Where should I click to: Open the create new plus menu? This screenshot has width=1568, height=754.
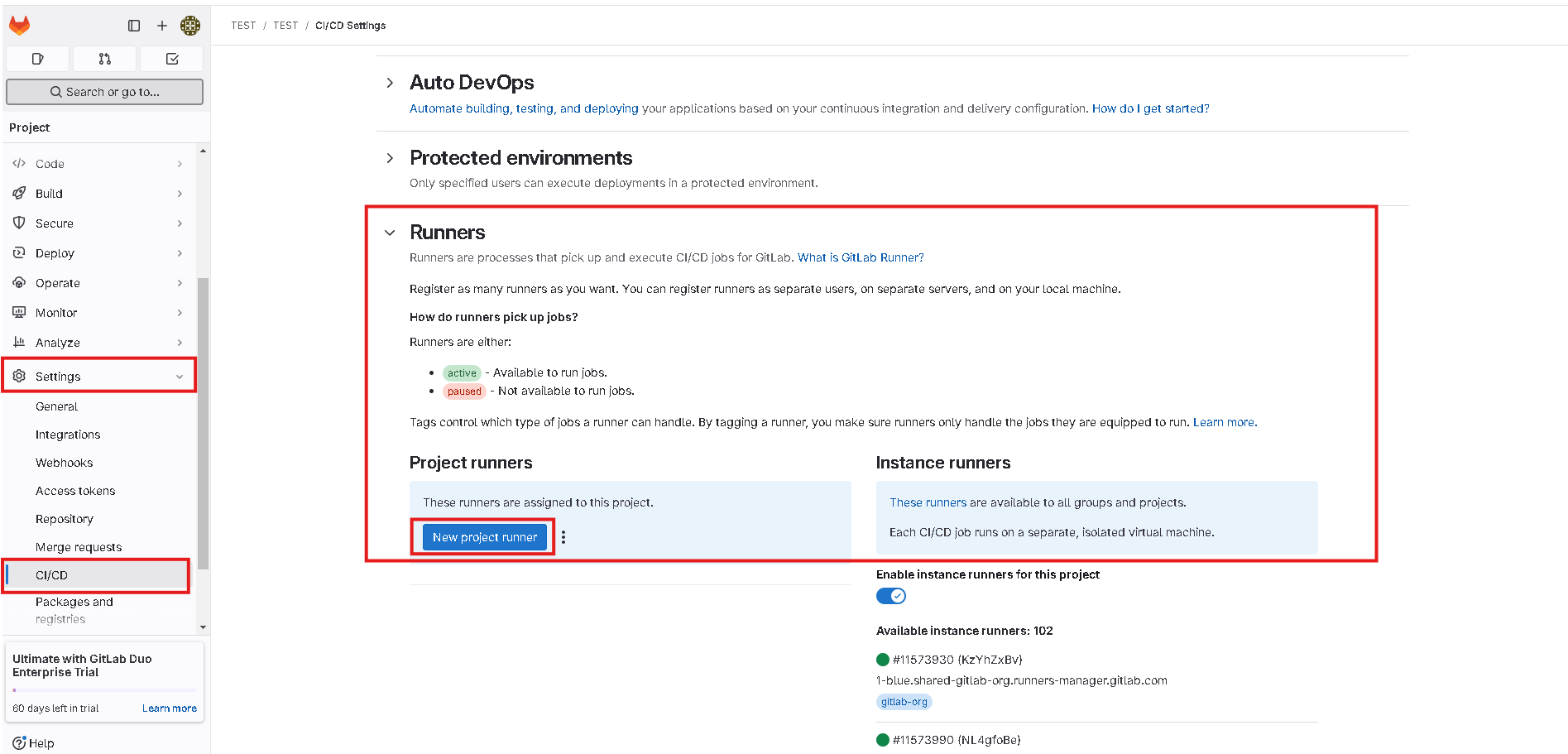tap(162, 26)
